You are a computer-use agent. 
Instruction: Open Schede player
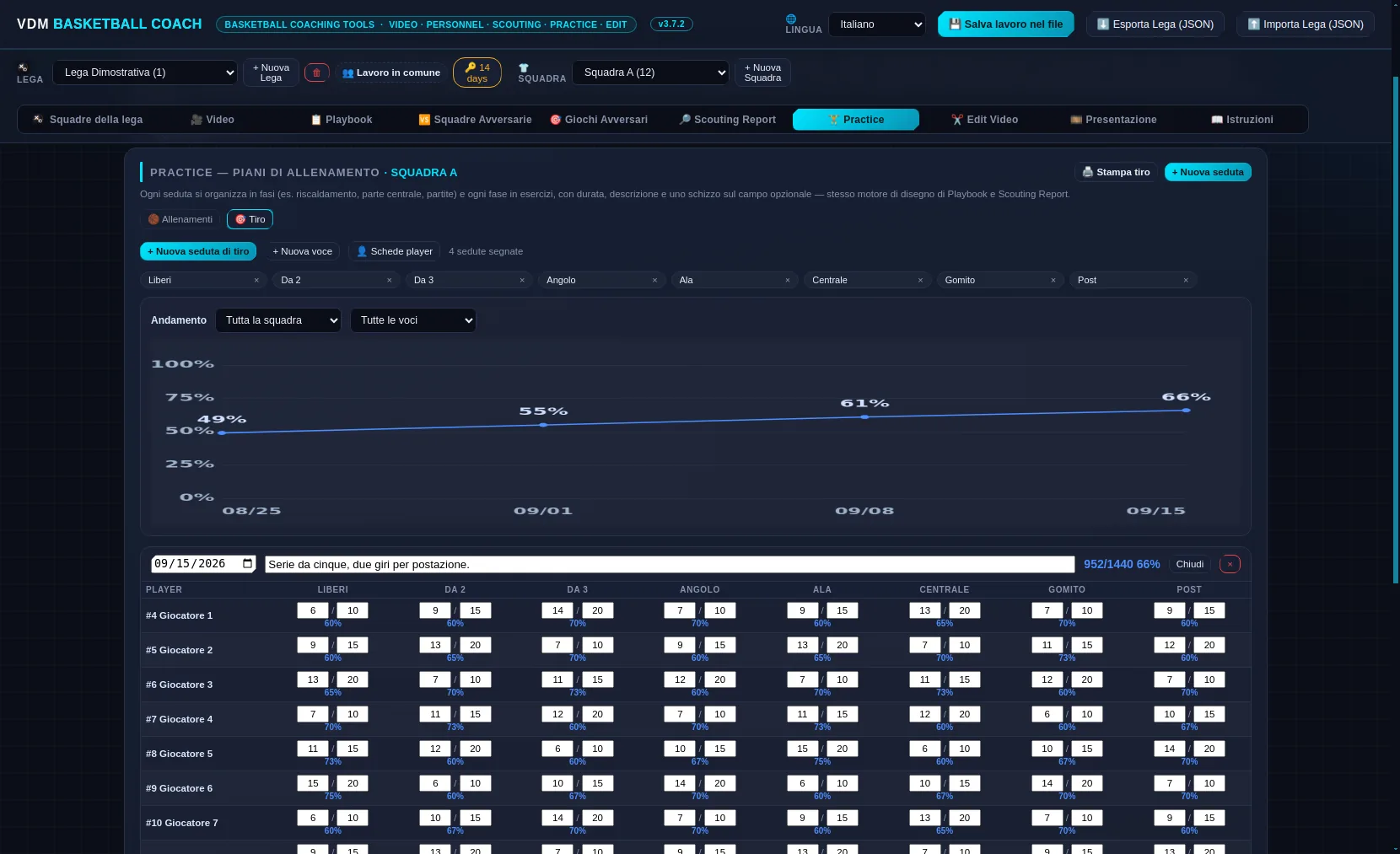(394, 251)
